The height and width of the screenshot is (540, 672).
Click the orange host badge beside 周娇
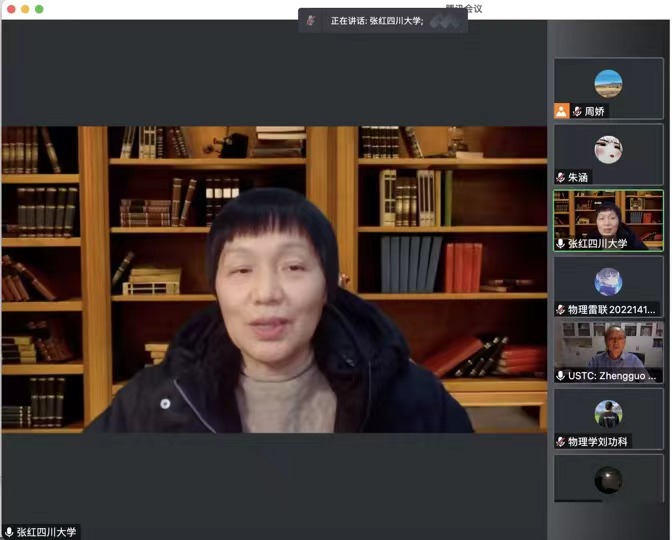pyautogui.click(x=562, y=111)
